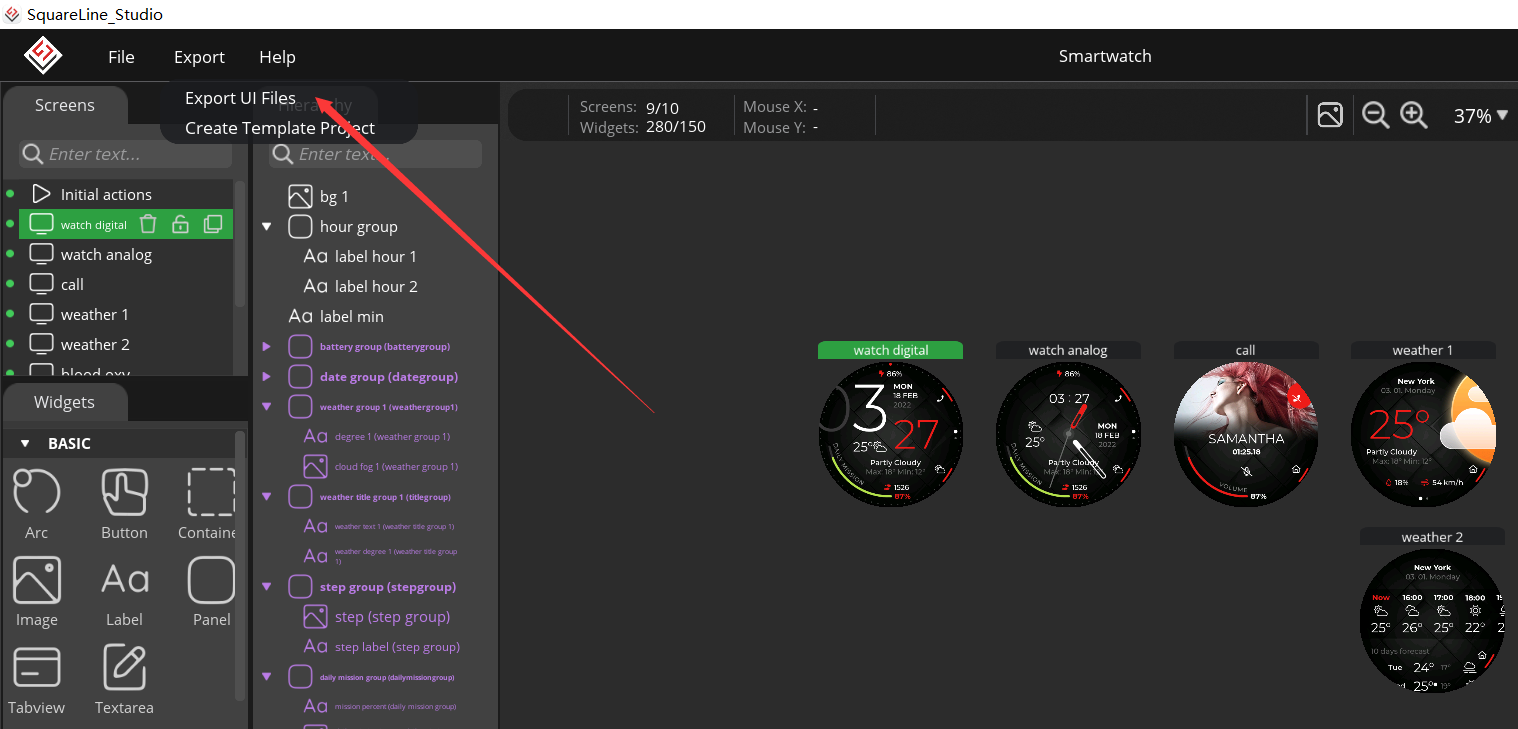Click the weather 1 preview on canvas
This screenshot has width=1518, height=729.
point(1424,434)
